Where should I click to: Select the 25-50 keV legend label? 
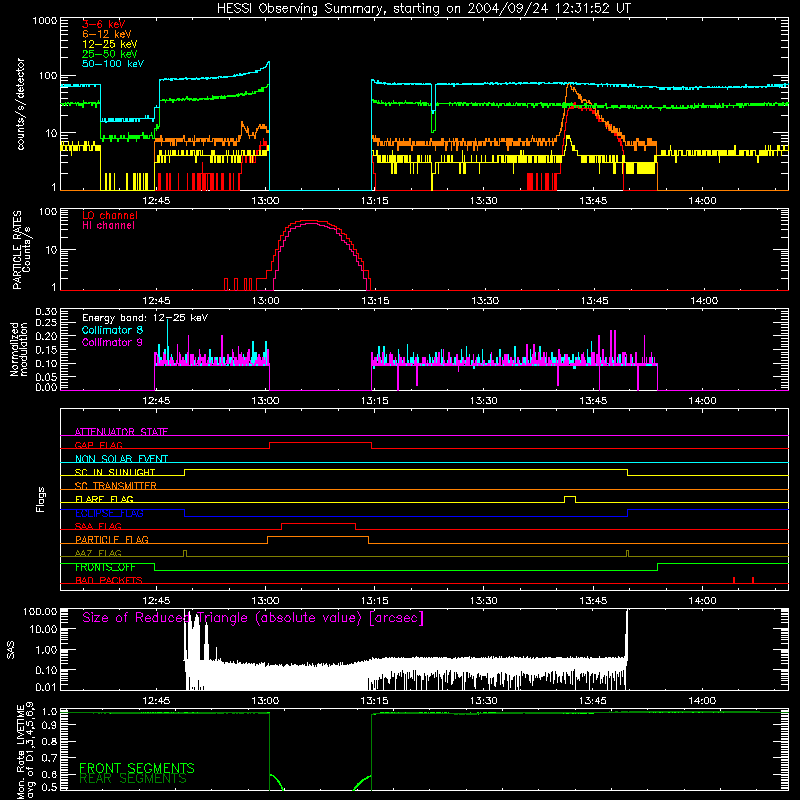(109, 54)
